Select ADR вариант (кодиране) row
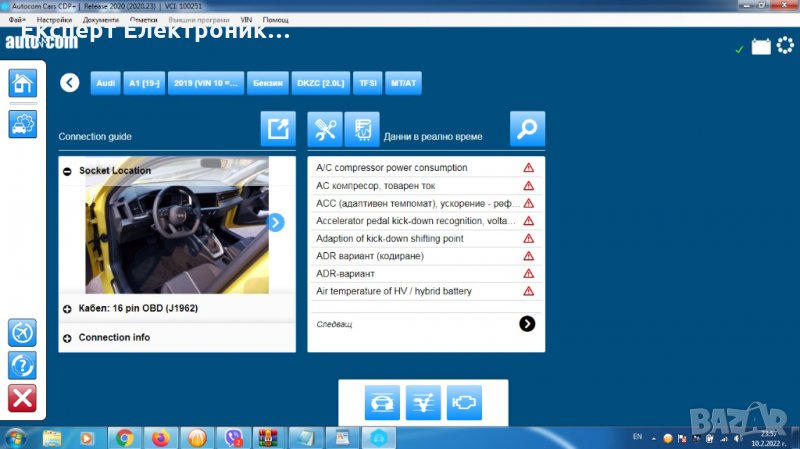800x449 pixels. coord(426,256)
